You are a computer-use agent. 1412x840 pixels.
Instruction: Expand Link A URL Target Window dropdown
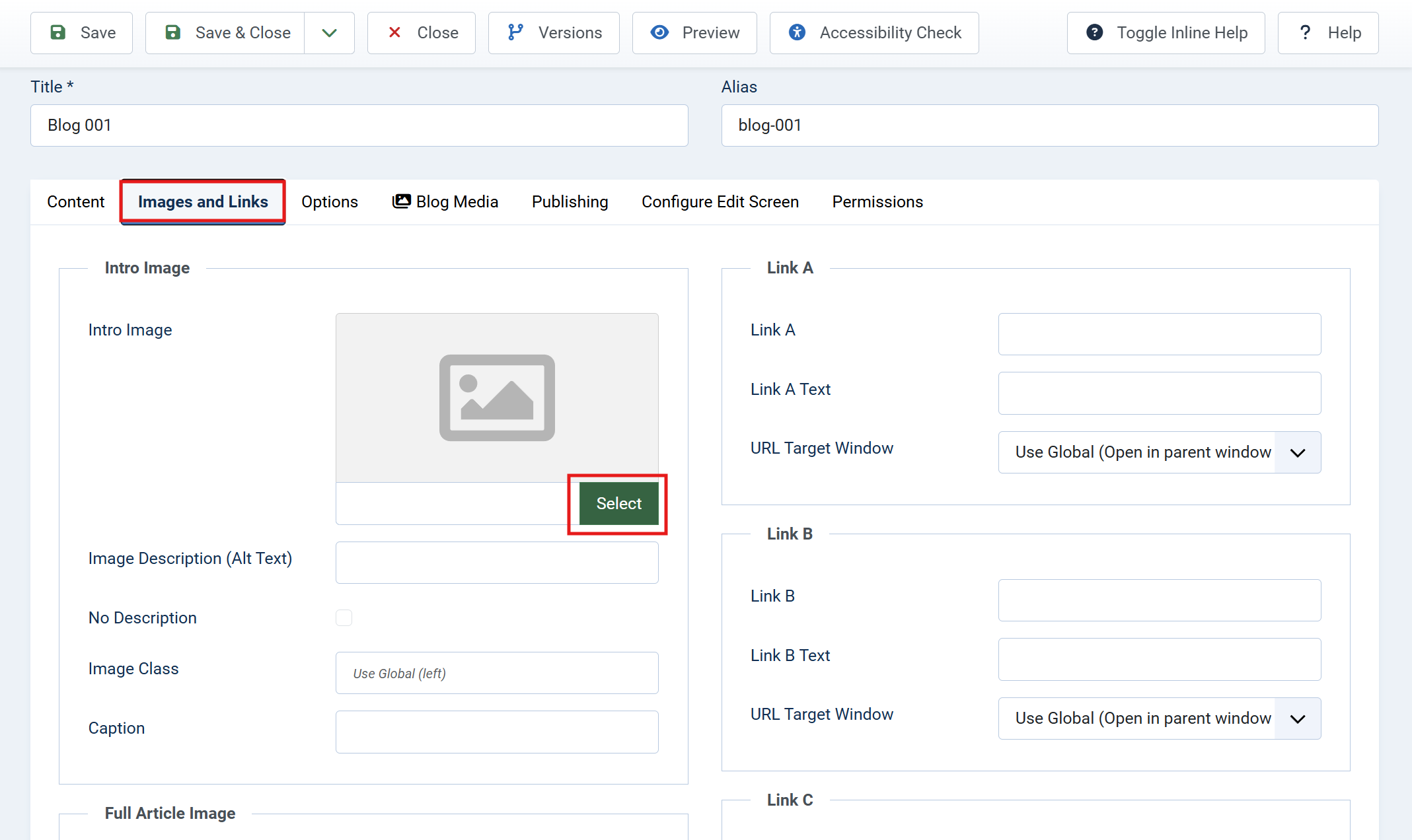click(1297, 452)
